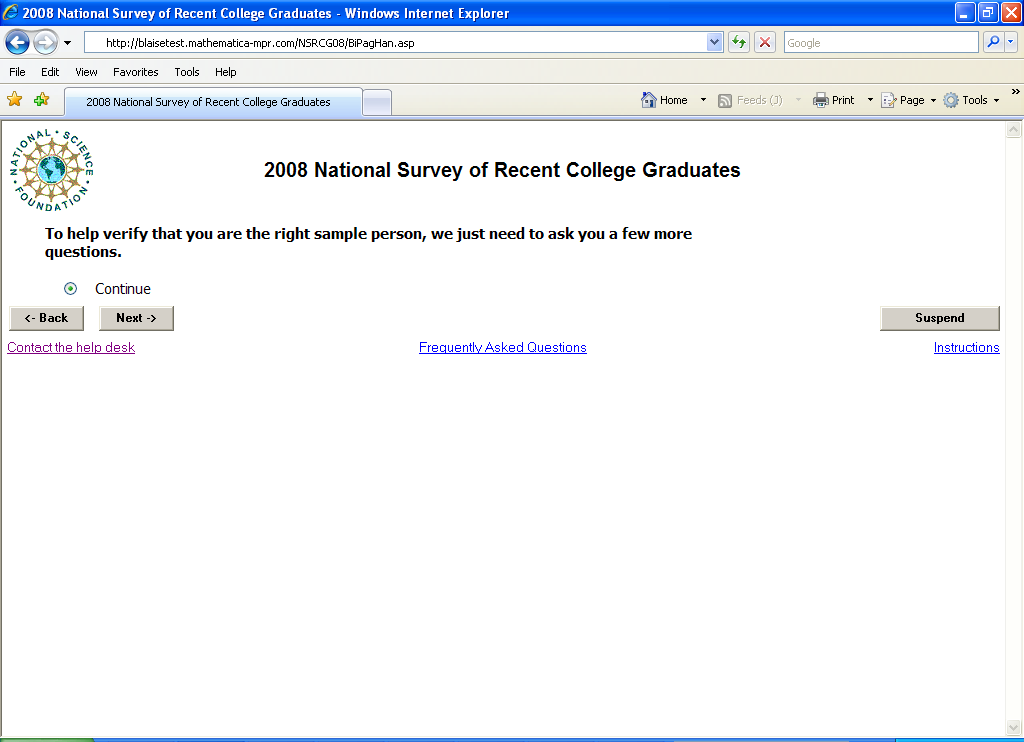1024x742 pixels.
Task: Click the scrollbar down arrow
Action: (1014, 727)
